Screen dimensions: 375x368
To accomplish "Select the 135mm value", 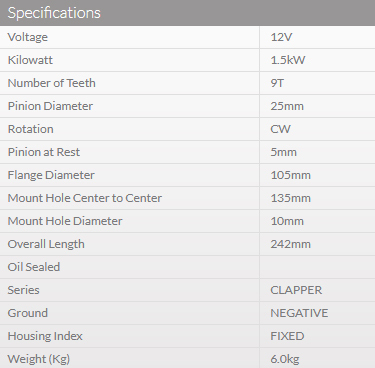I will [x=290, y=198].
